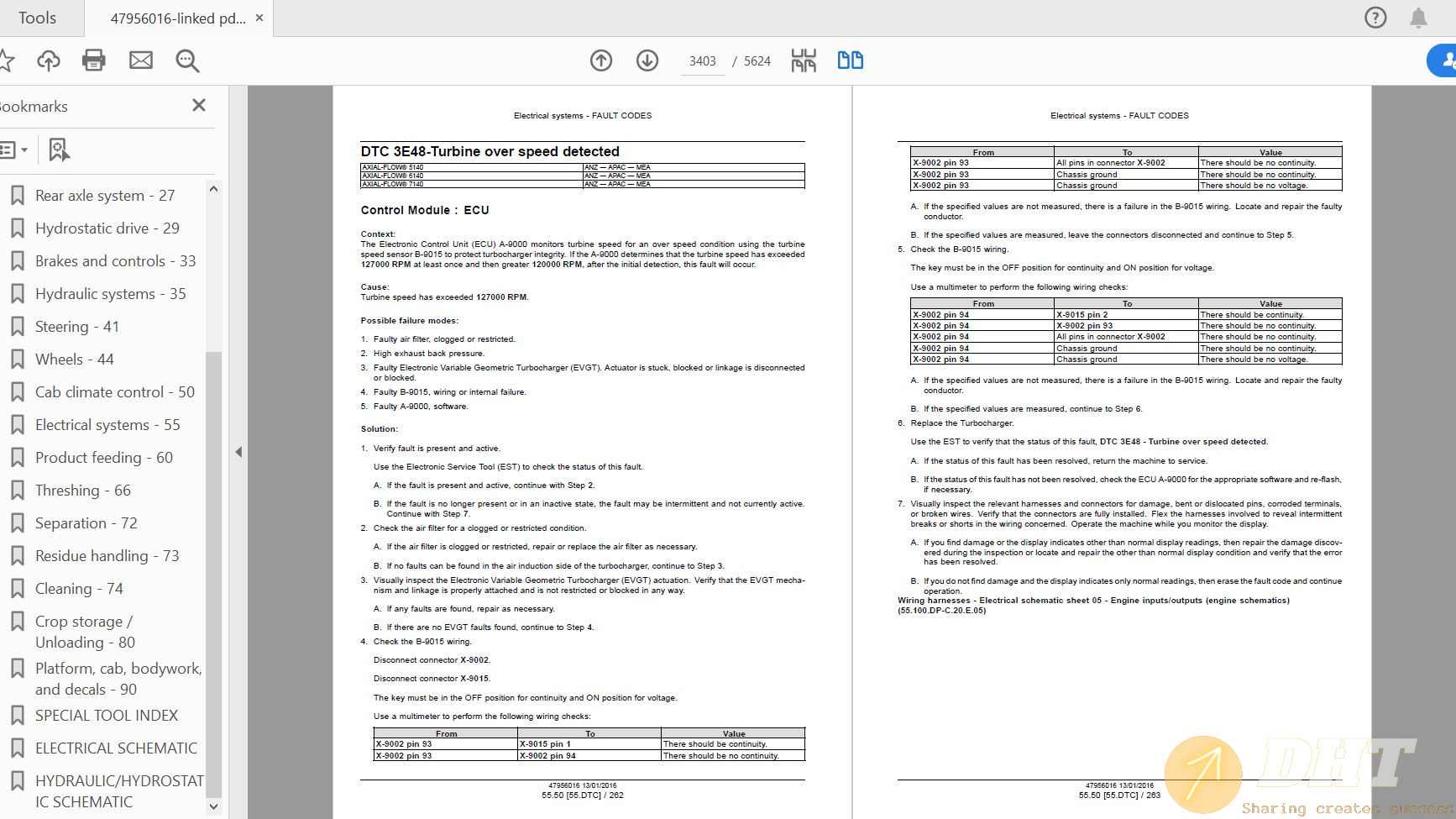The width and height of the screenshot is (1456, 819).
Task: Click the blue Share button
Action: [1442, 60]
